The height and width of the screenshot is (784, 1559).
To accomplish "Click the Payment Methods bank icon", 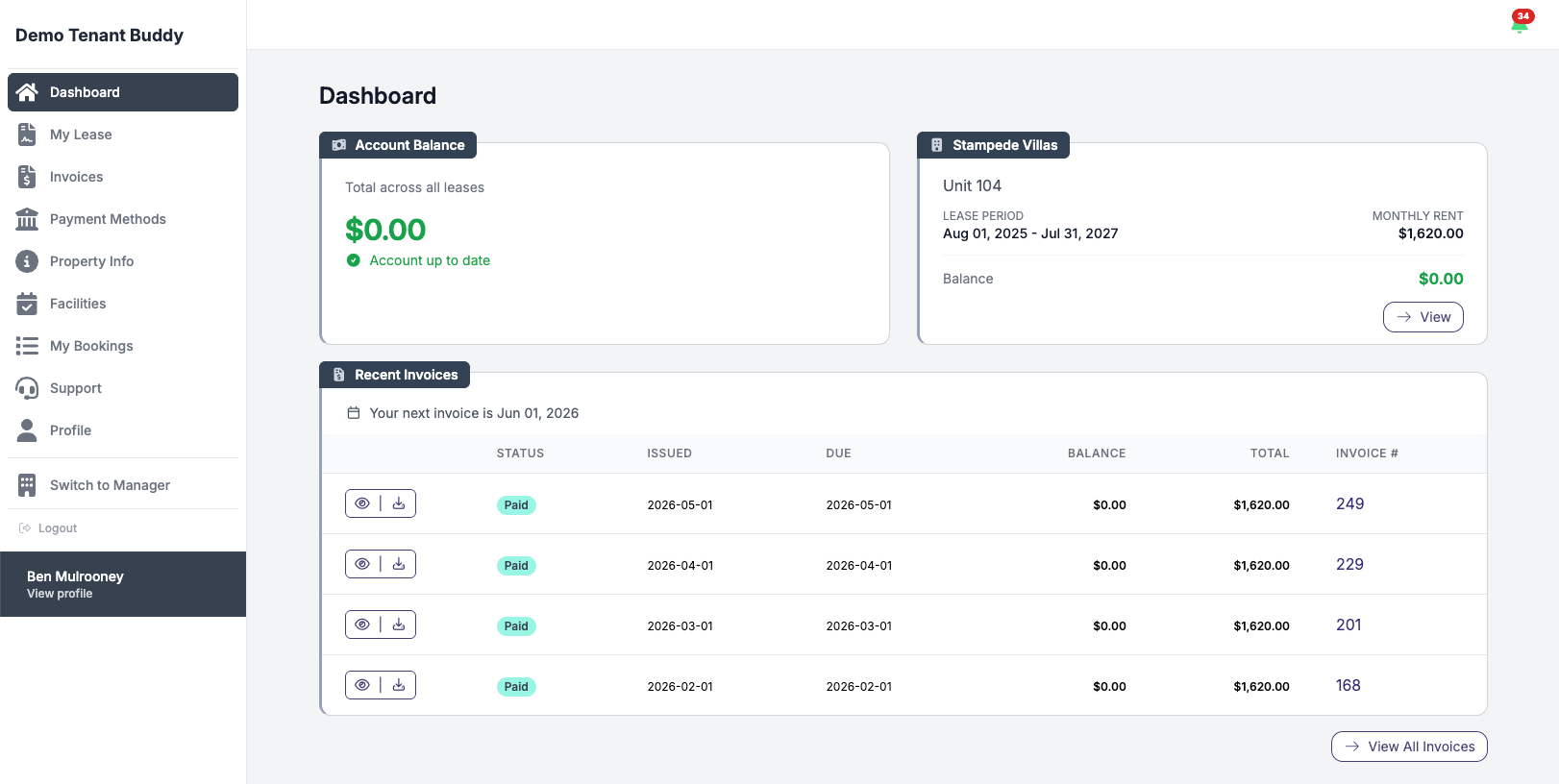I will [27, 219].
